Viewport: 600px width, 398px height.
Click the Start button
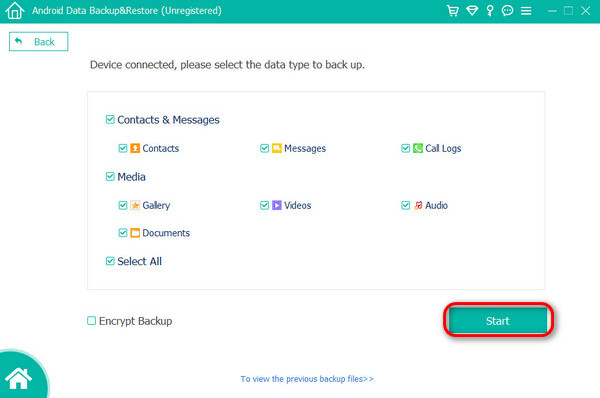[498, 320]
